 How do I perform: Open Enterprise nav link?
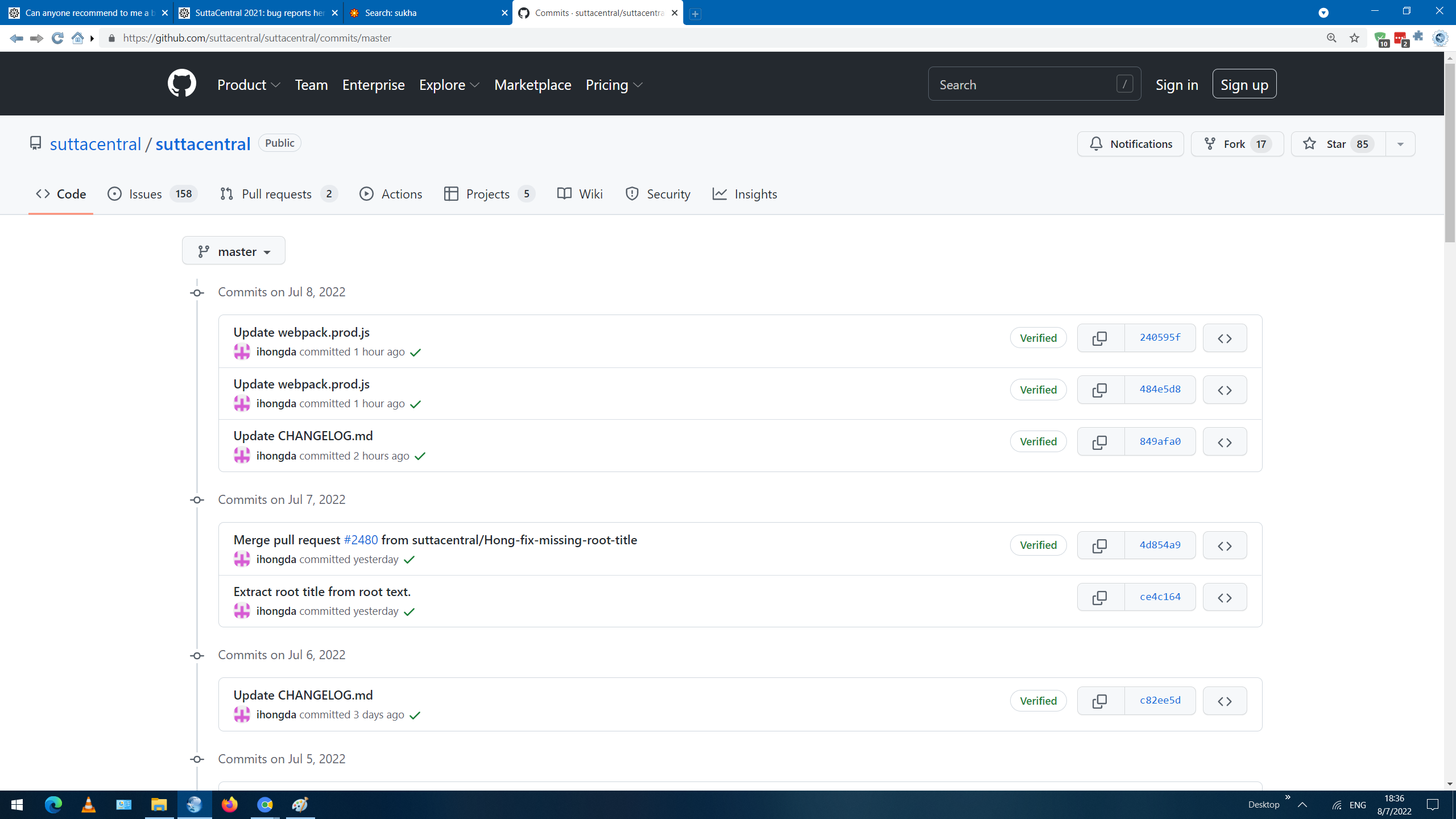pos(373,85)
